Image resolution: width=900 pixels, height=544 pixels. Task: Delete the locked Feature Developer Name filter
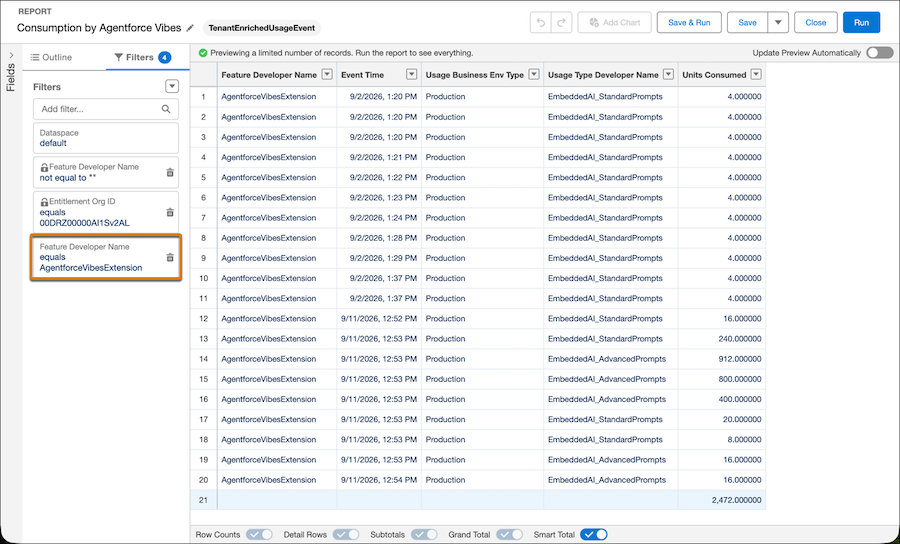tap(170, 172)
